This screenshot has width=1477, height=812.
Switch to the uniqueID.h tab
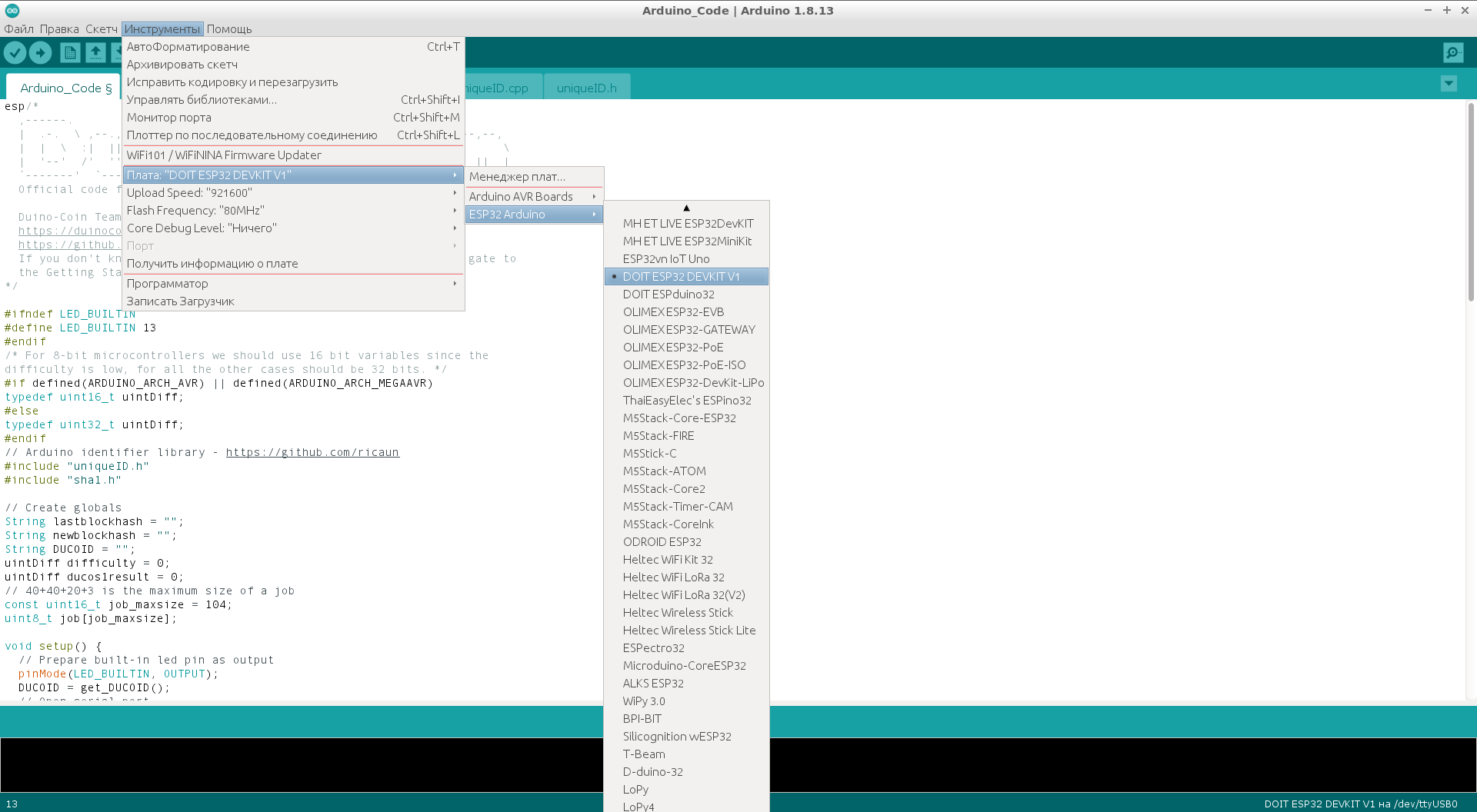point(587,88)
